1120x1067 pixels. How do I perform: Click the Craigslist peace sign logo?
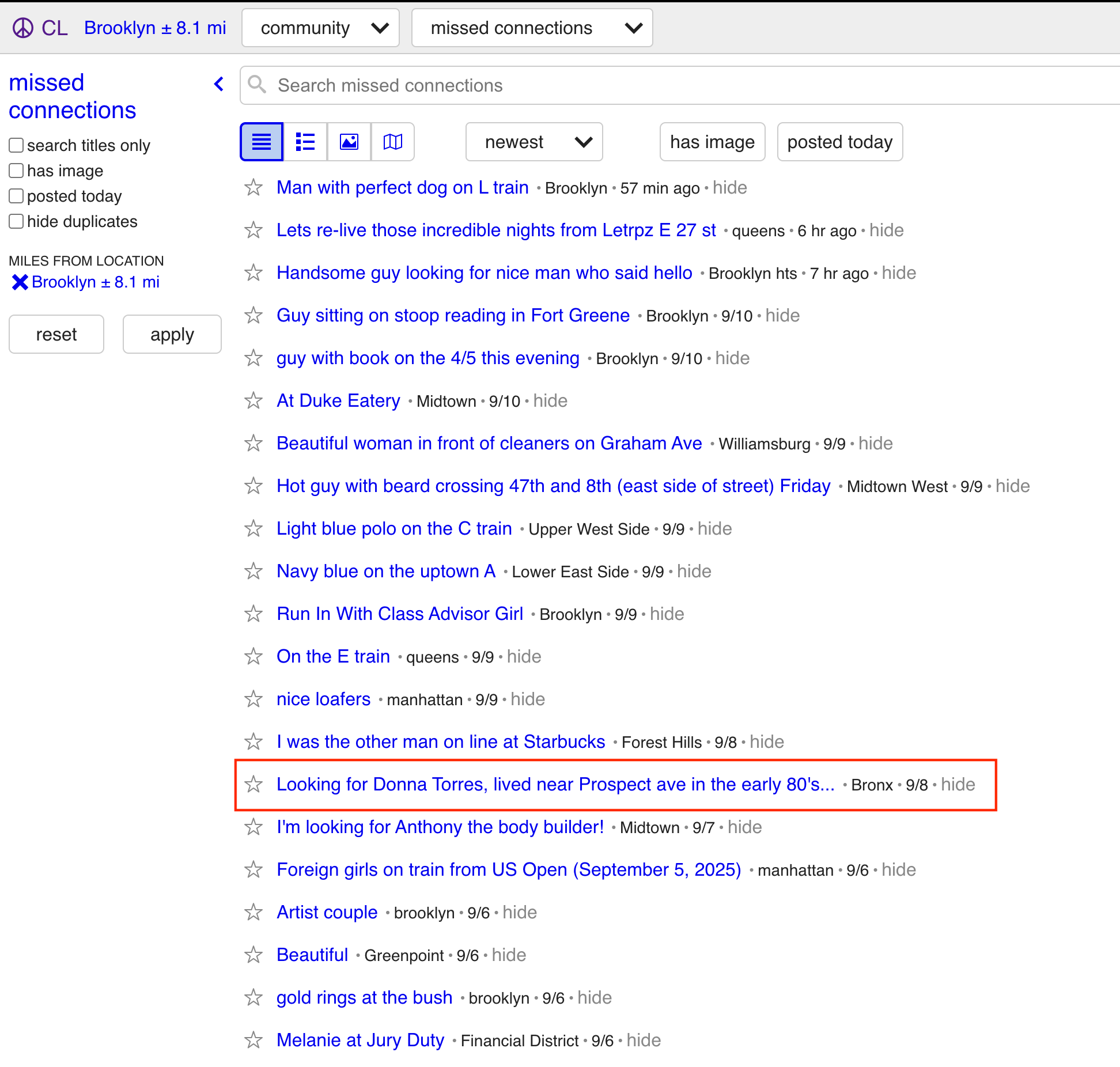(x=23, y=28)
